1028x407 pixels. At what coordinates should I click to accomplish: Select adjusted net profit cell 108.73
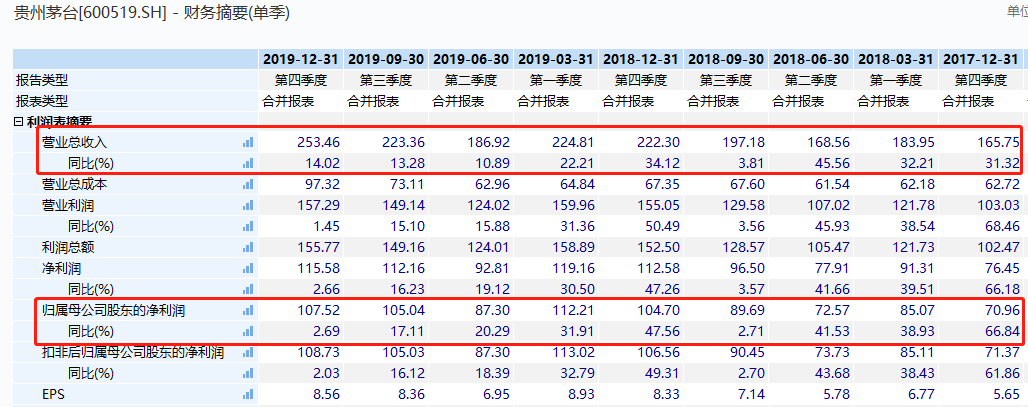pyautogui.click(x=319, y=353)
